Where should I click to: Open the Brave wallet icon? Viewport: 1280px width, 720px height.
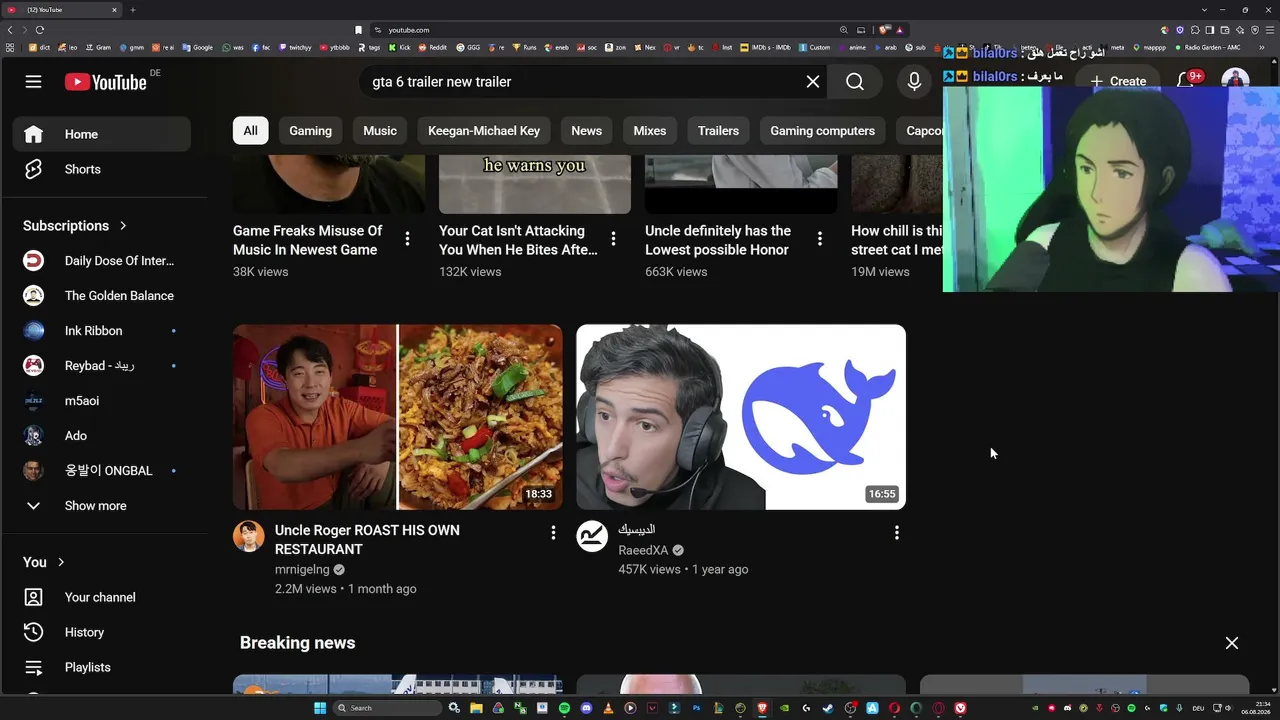click(1225, 30)
